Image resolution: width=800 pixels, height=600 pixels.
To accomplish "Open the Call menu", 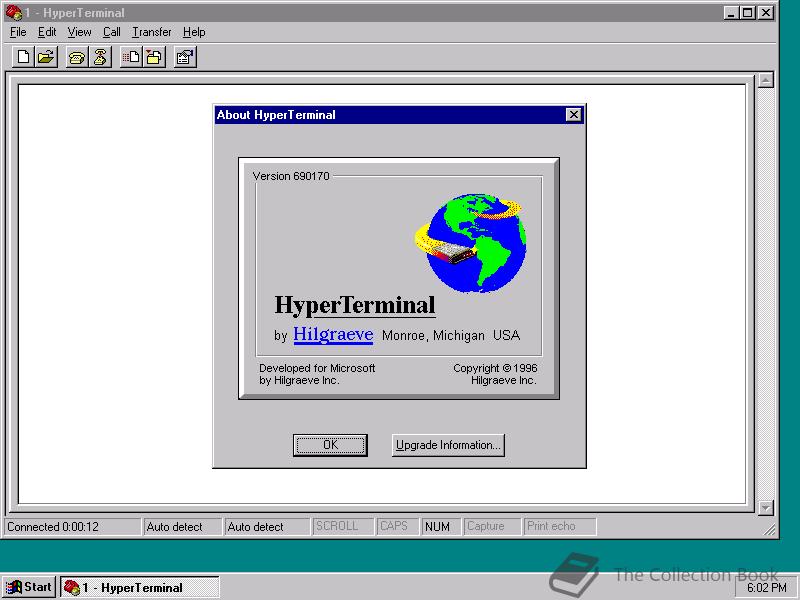I will point(112,32).
